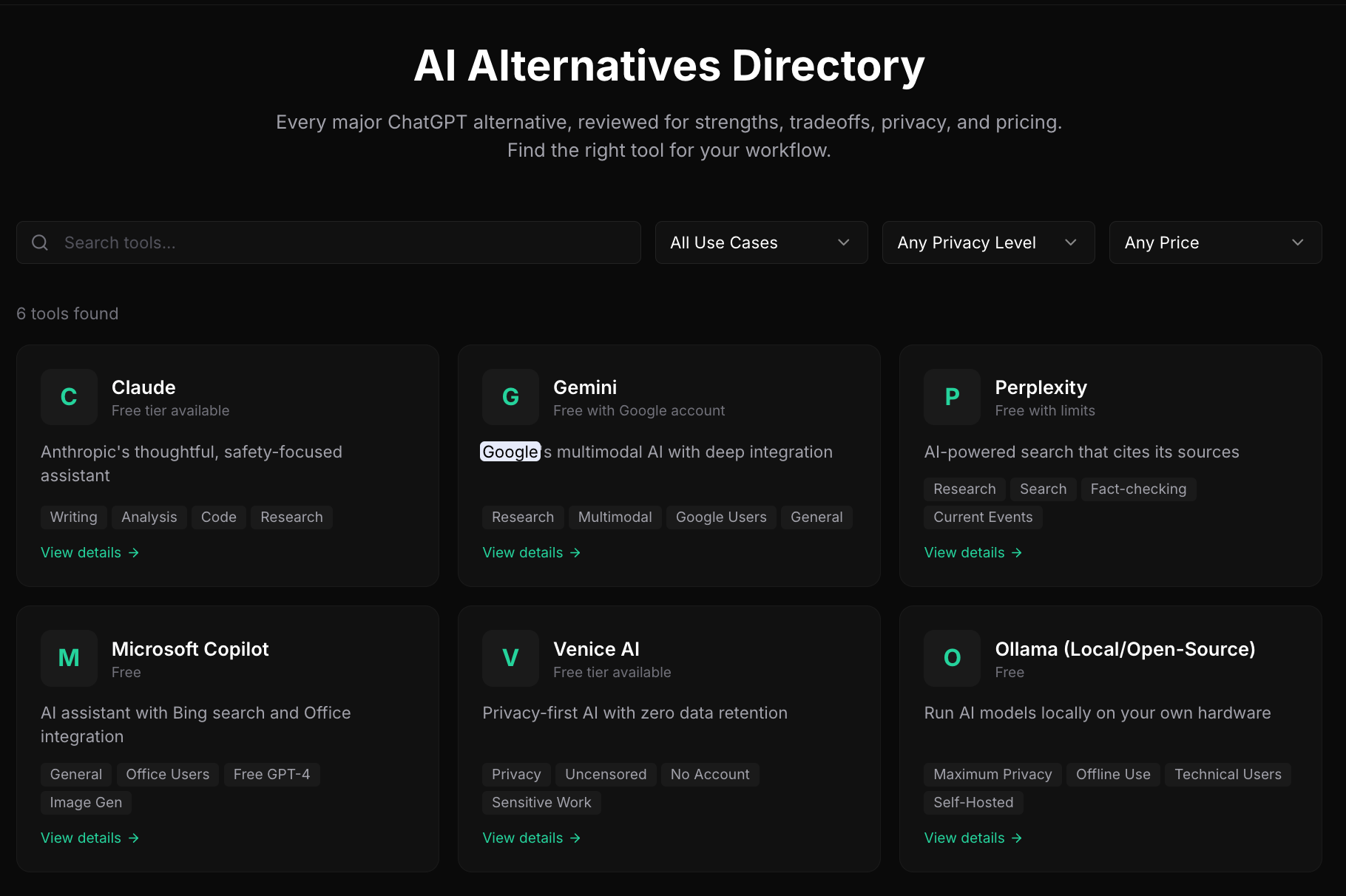Click the Microsoft Copilot 'M' logo icon

pyautogui.click(x=69, y=658)
